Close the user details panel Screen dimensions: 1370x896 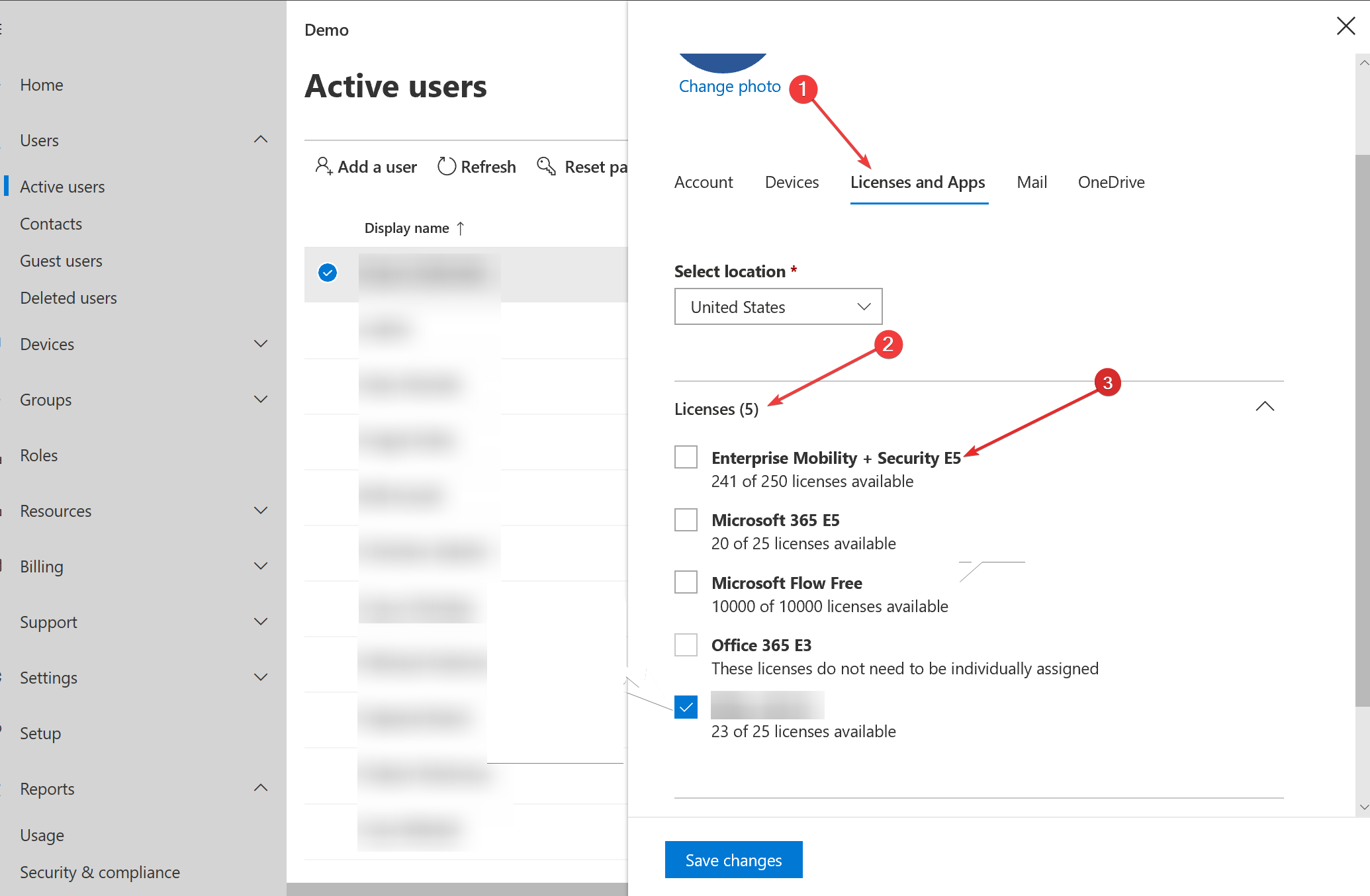pyautogui.click(x=1346, y=26)
